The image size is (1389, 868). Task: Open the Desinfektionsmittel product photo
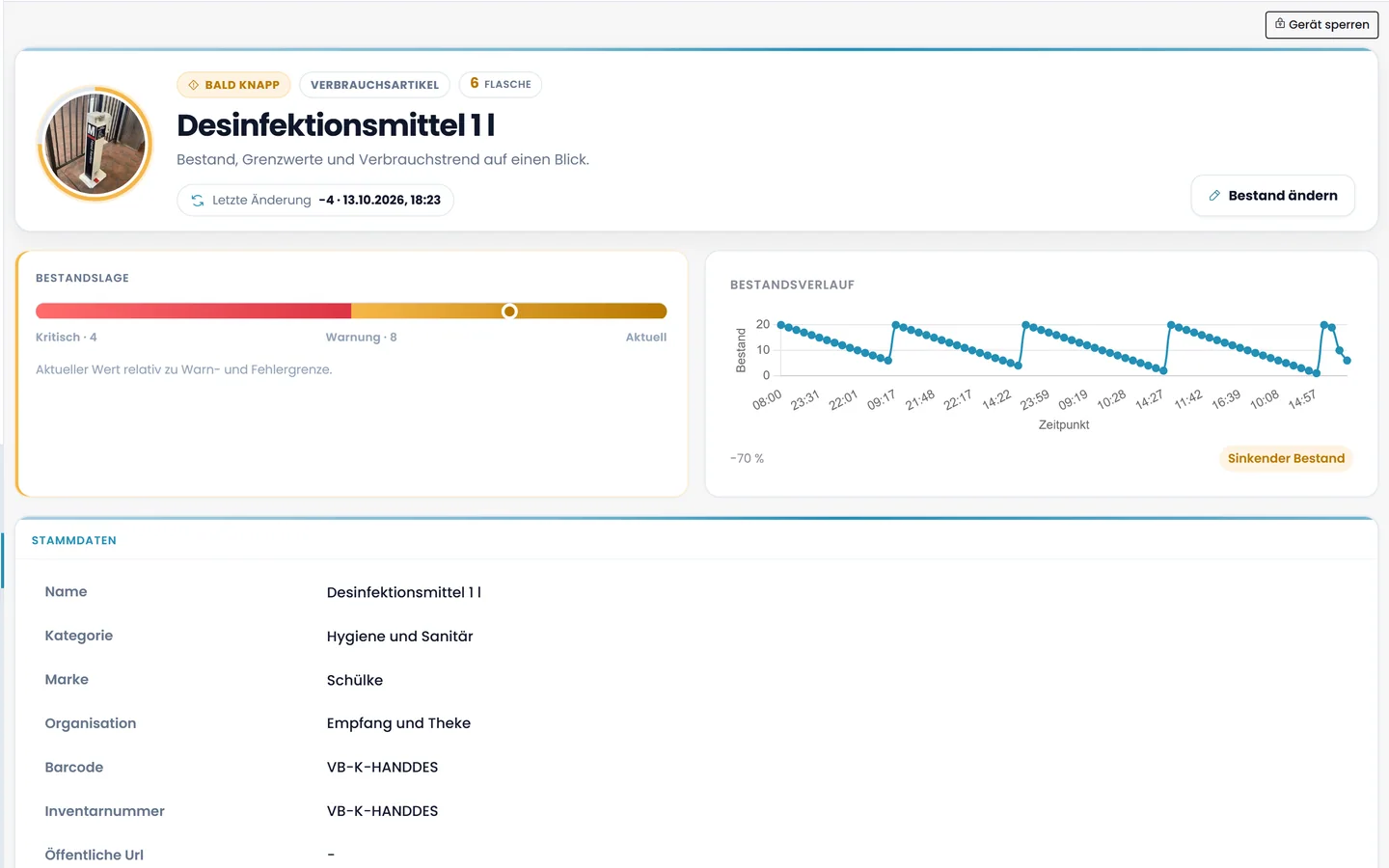click(95, 144)
